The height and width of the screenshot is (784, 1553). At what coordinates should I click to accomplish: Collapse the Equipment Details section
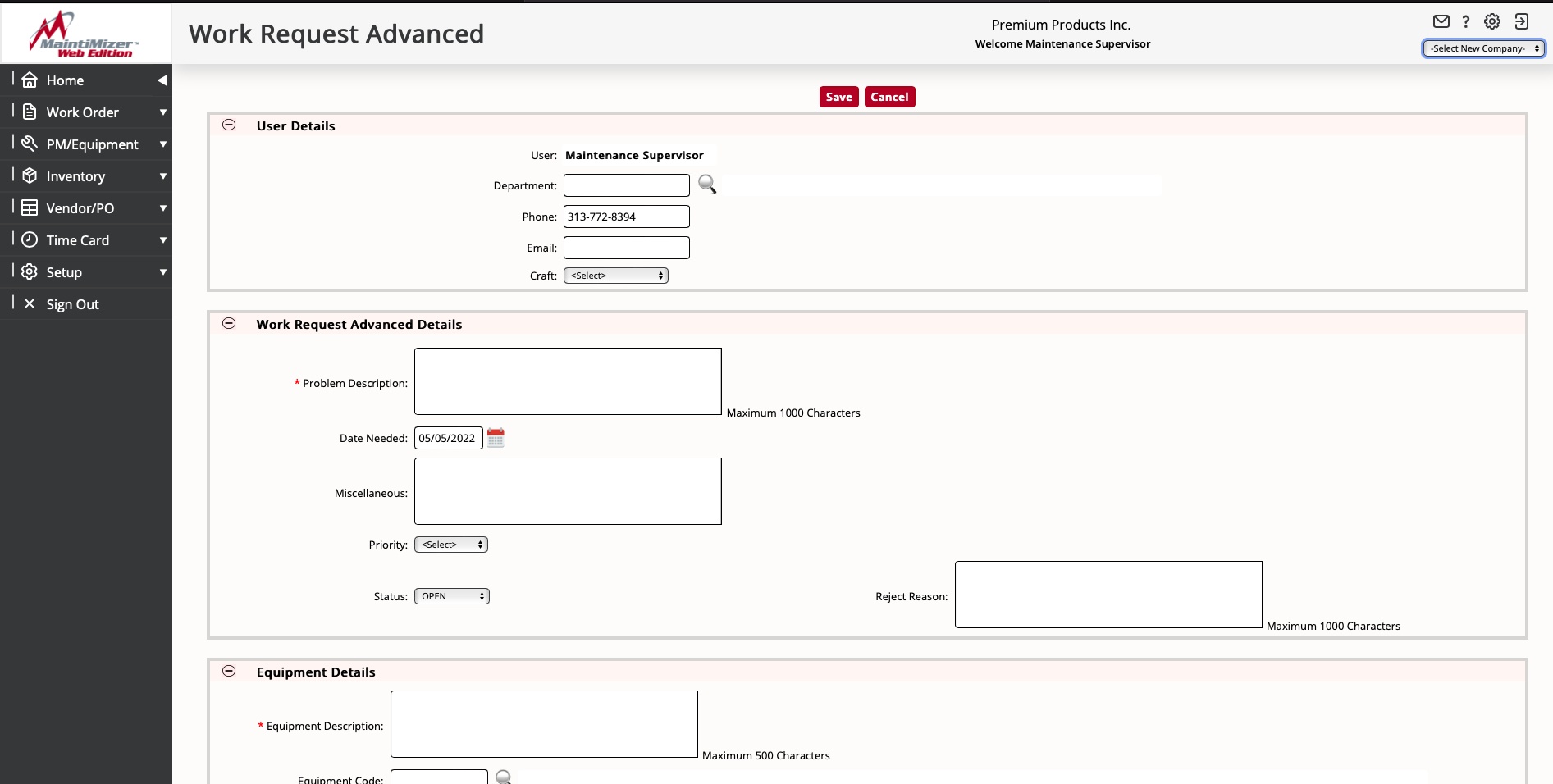pos(228,671)
